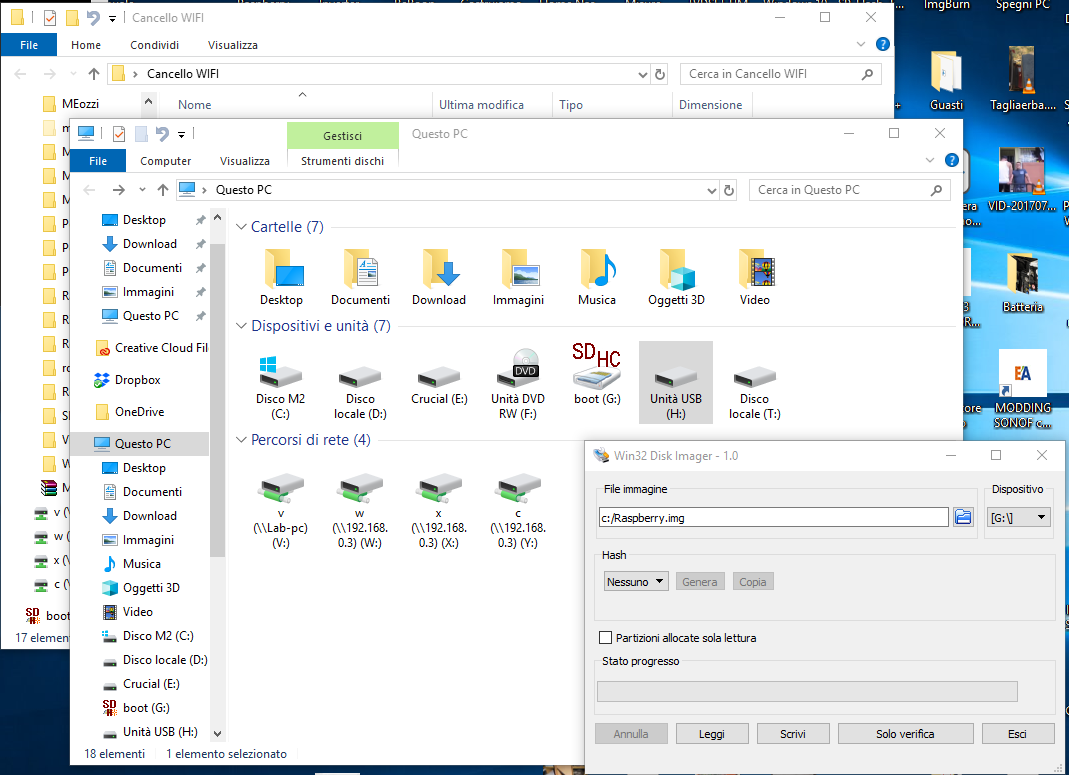Collapse the Cartelle (7) group
Screen dimensions: 1069x775
pos(241,227)
